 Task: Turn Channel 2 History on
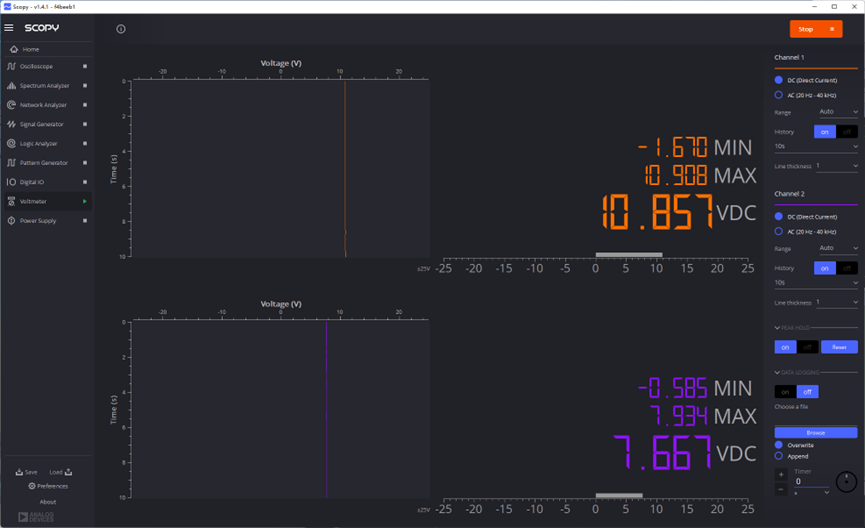(825, 268)
